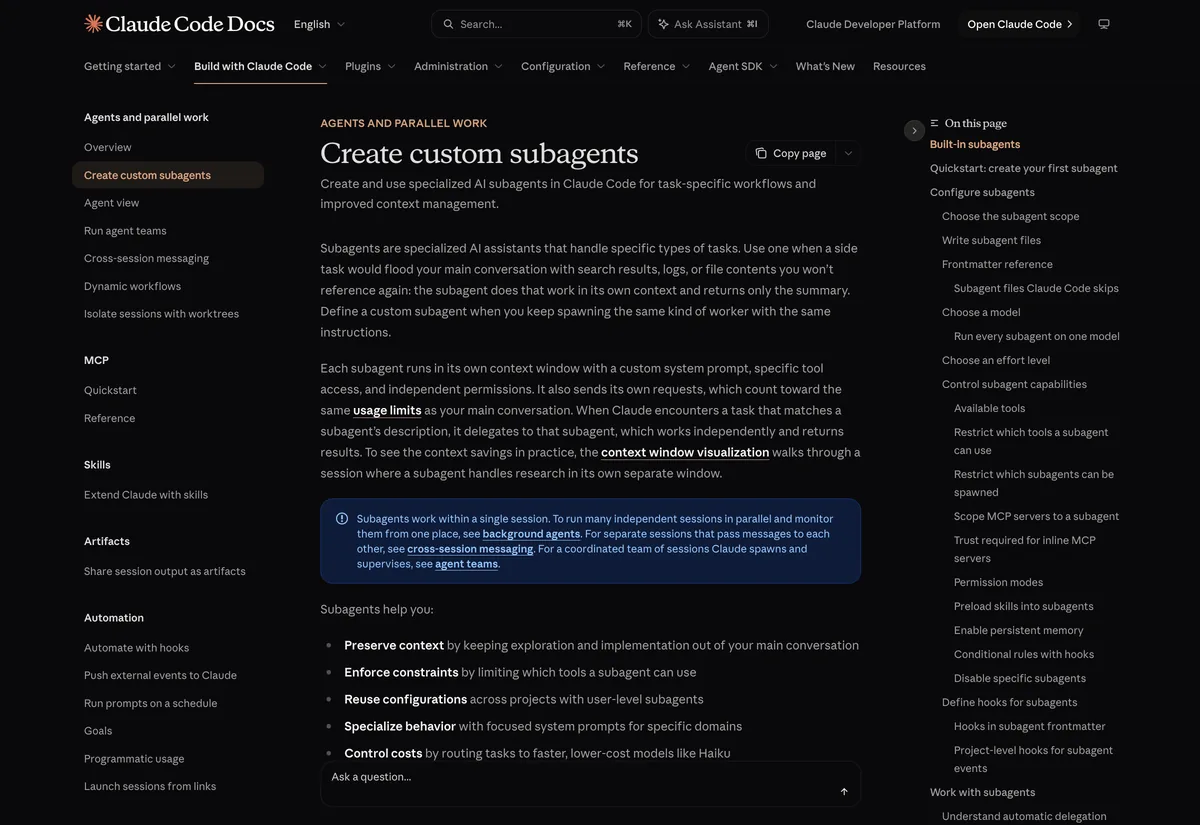The height and width of the screenshot is (825, 1200).
Task: Jump to Frontmatter reference
Action: (x=997, y=264)
